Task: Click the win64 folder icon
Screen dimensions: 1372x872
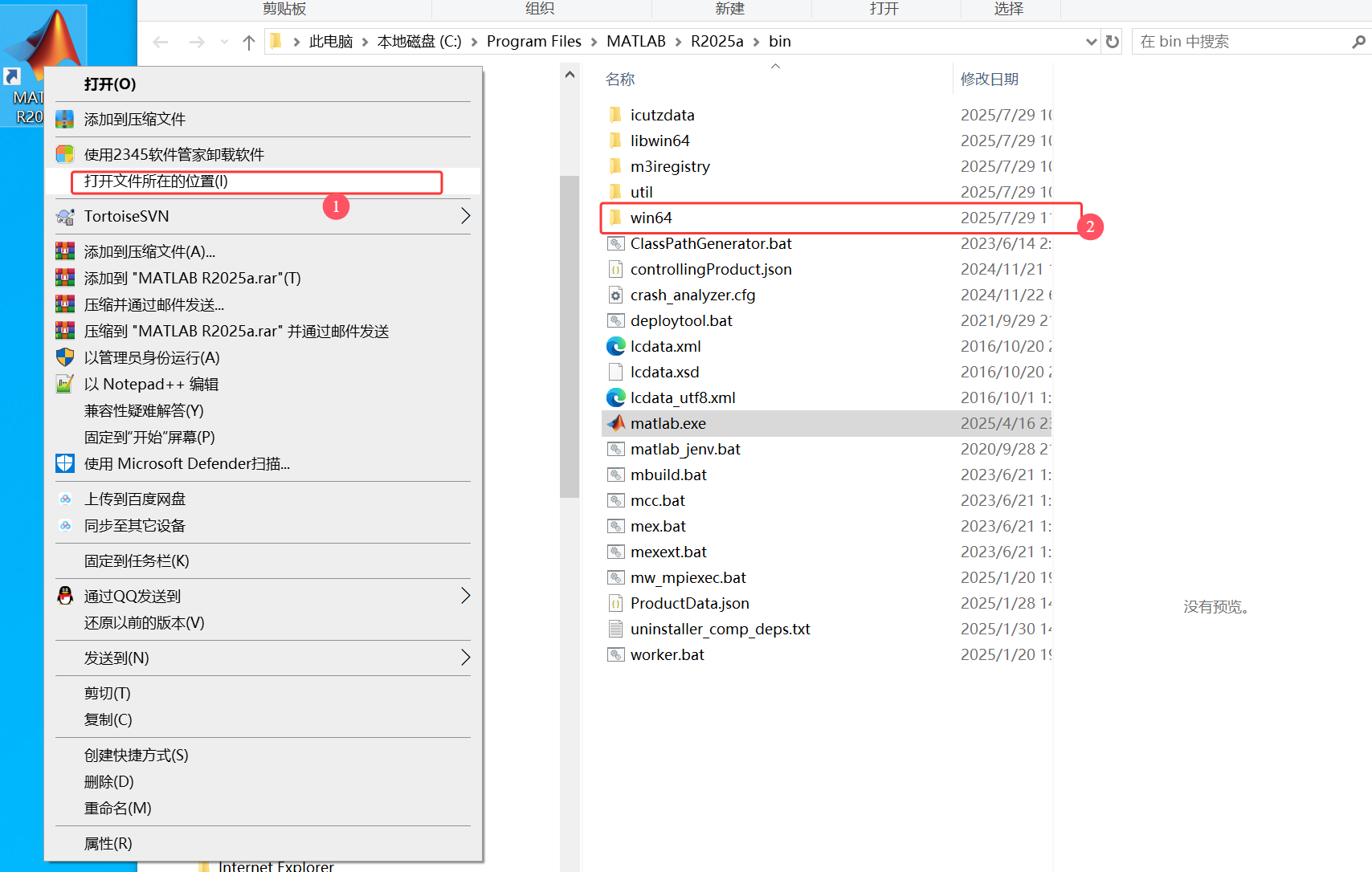Action: [616, 218]
